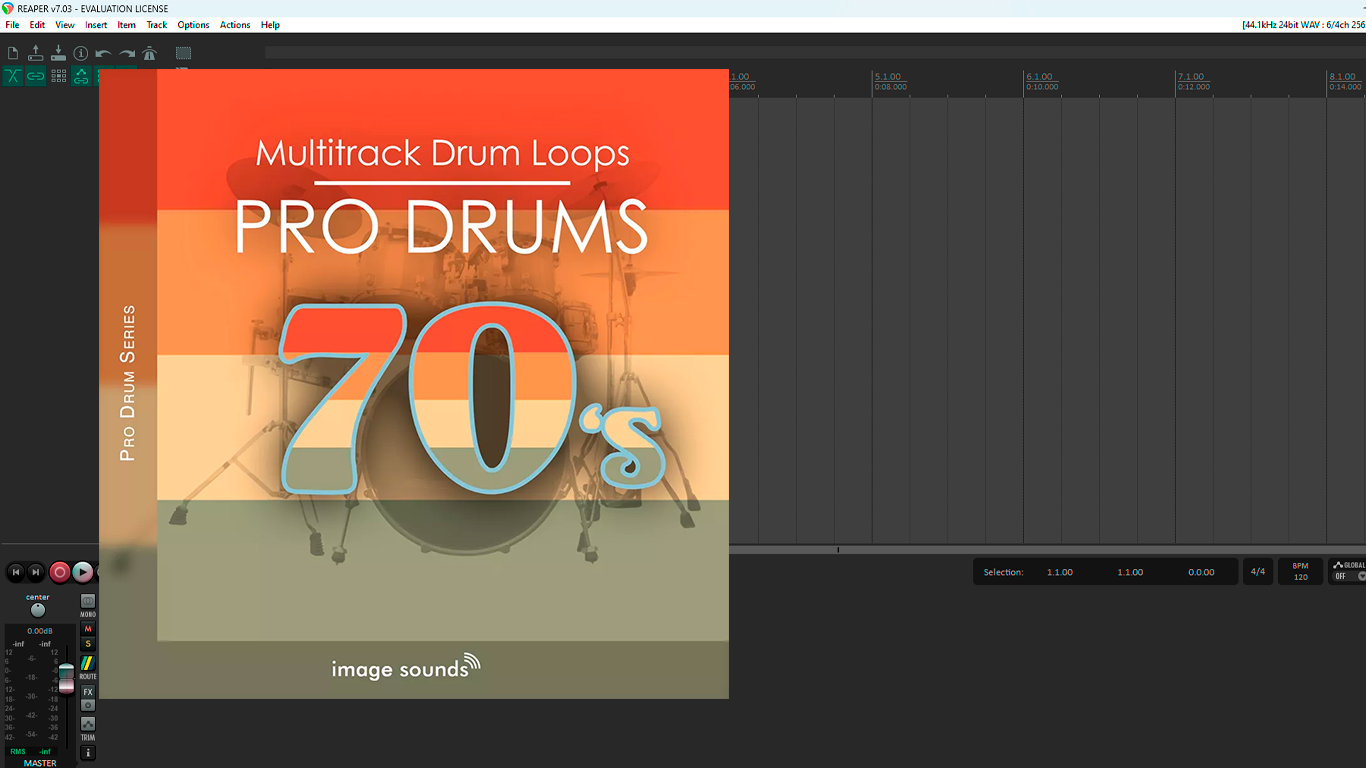The width and height of the screenshot is (1366, 768).
Task: Click the selection start value 1.1.00
Action: point(1060,572)
